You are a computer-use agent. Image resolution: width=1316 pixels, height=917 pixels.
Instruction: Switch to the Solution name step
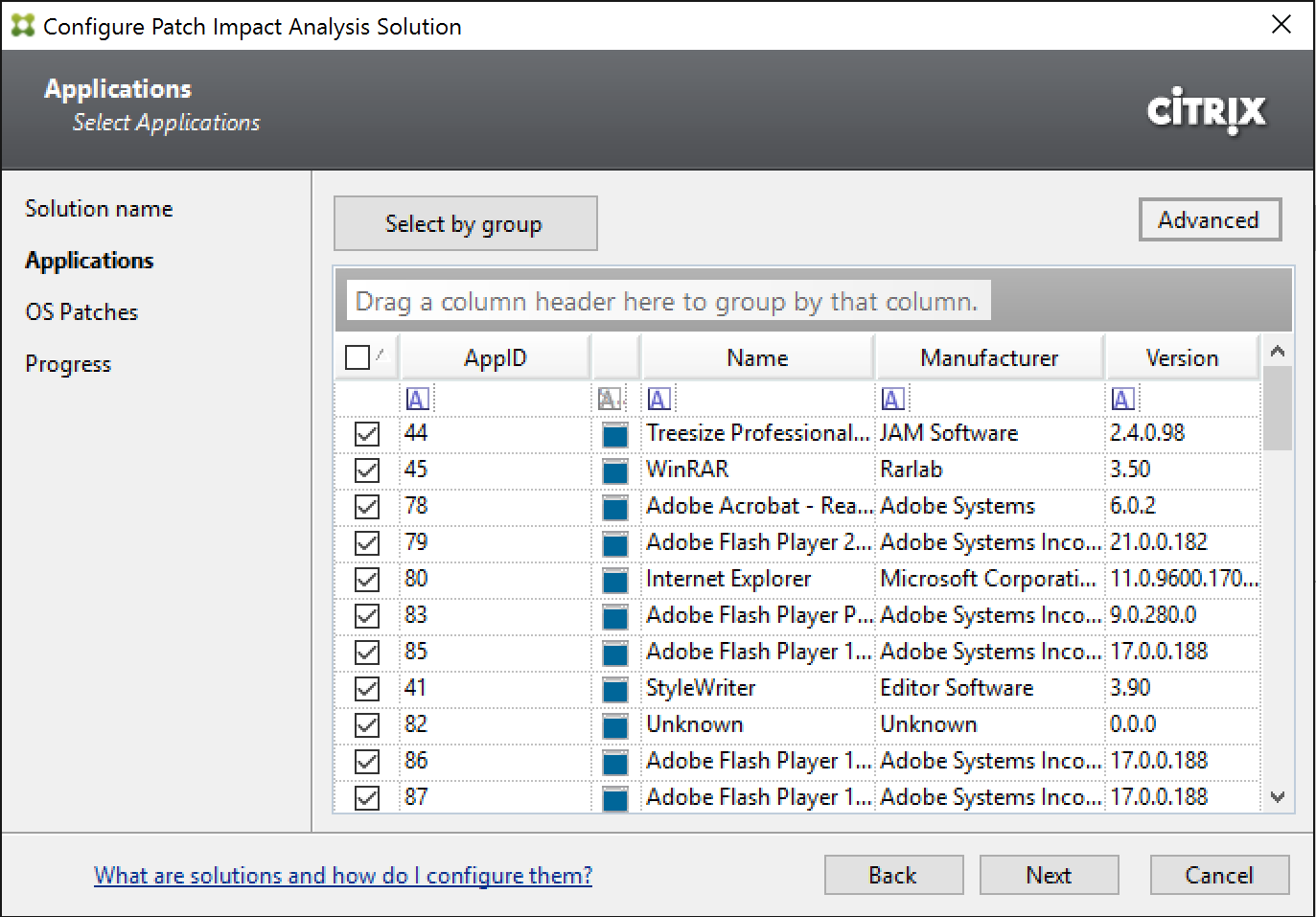99,209
